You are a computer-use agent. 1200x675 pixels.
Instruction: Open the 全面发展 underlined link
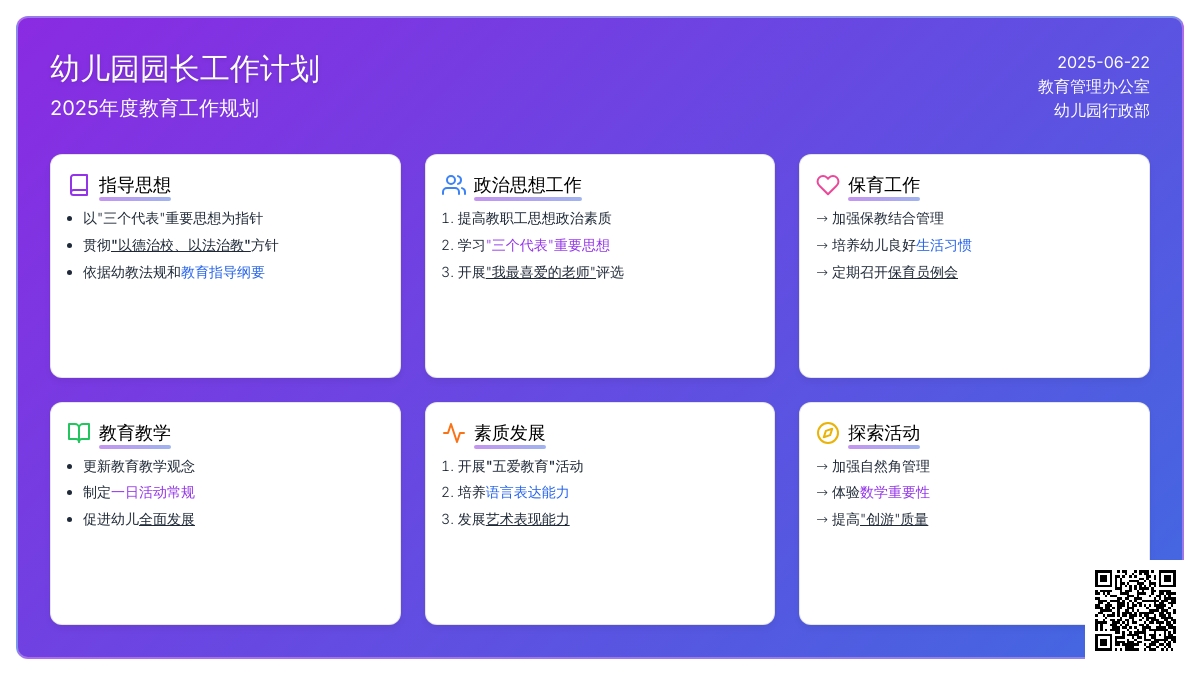pos(167,519)
